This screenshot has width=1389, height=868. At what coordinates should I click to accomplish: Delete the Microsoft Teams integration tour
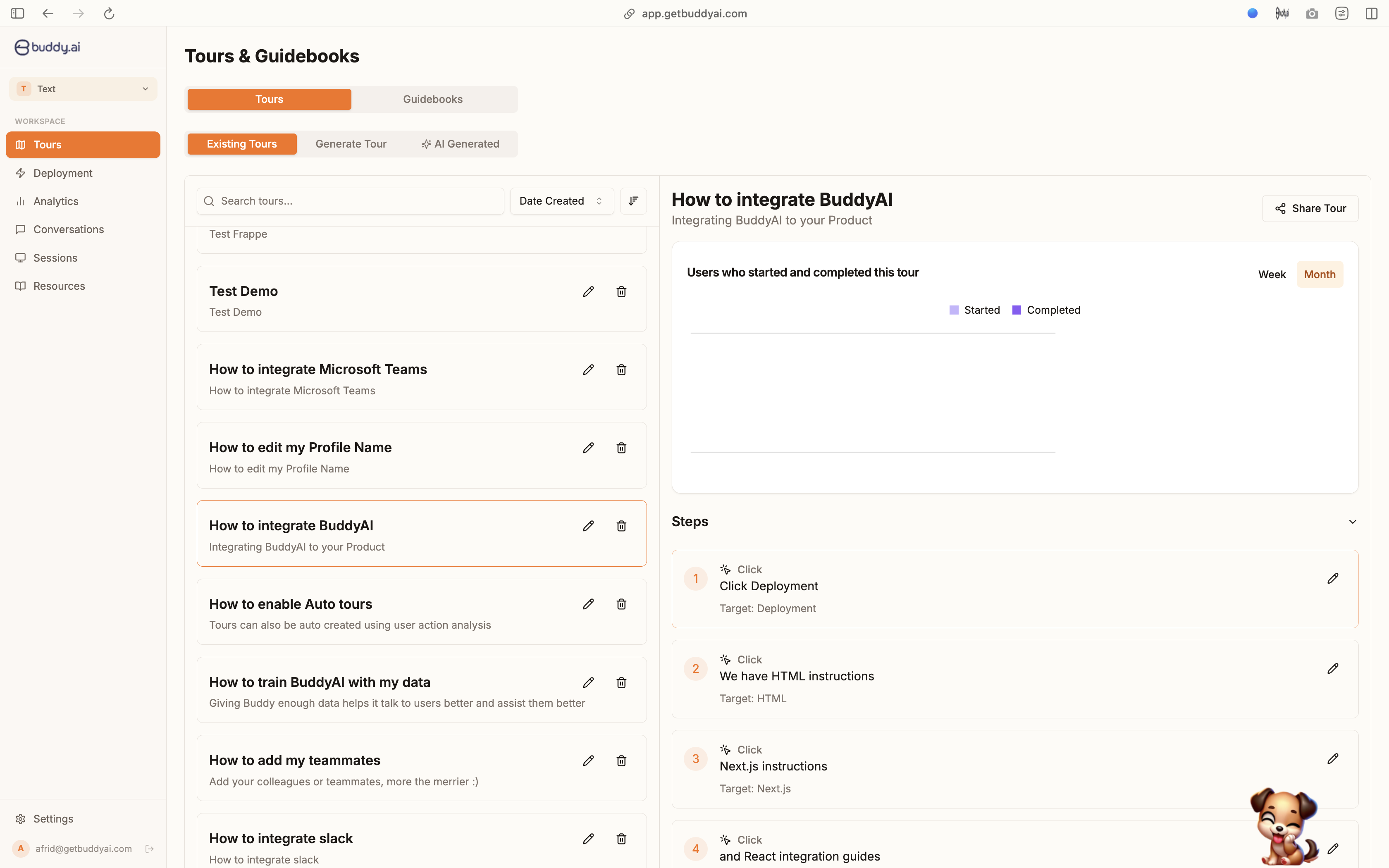click(x=621, y=370)
